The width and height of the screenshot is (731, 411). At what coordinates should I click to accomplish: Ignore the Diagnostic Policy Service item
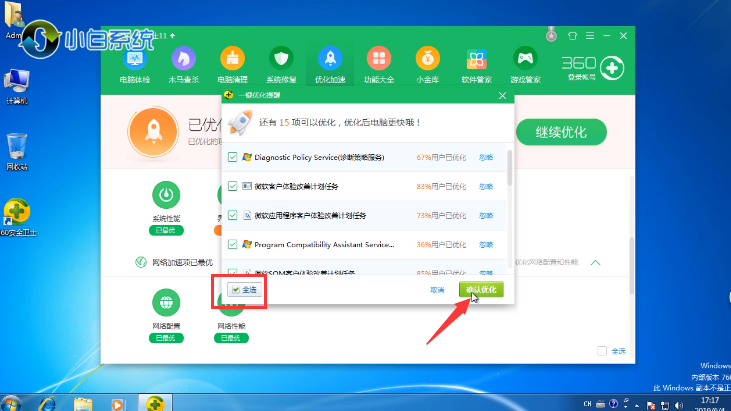point(486,158)
